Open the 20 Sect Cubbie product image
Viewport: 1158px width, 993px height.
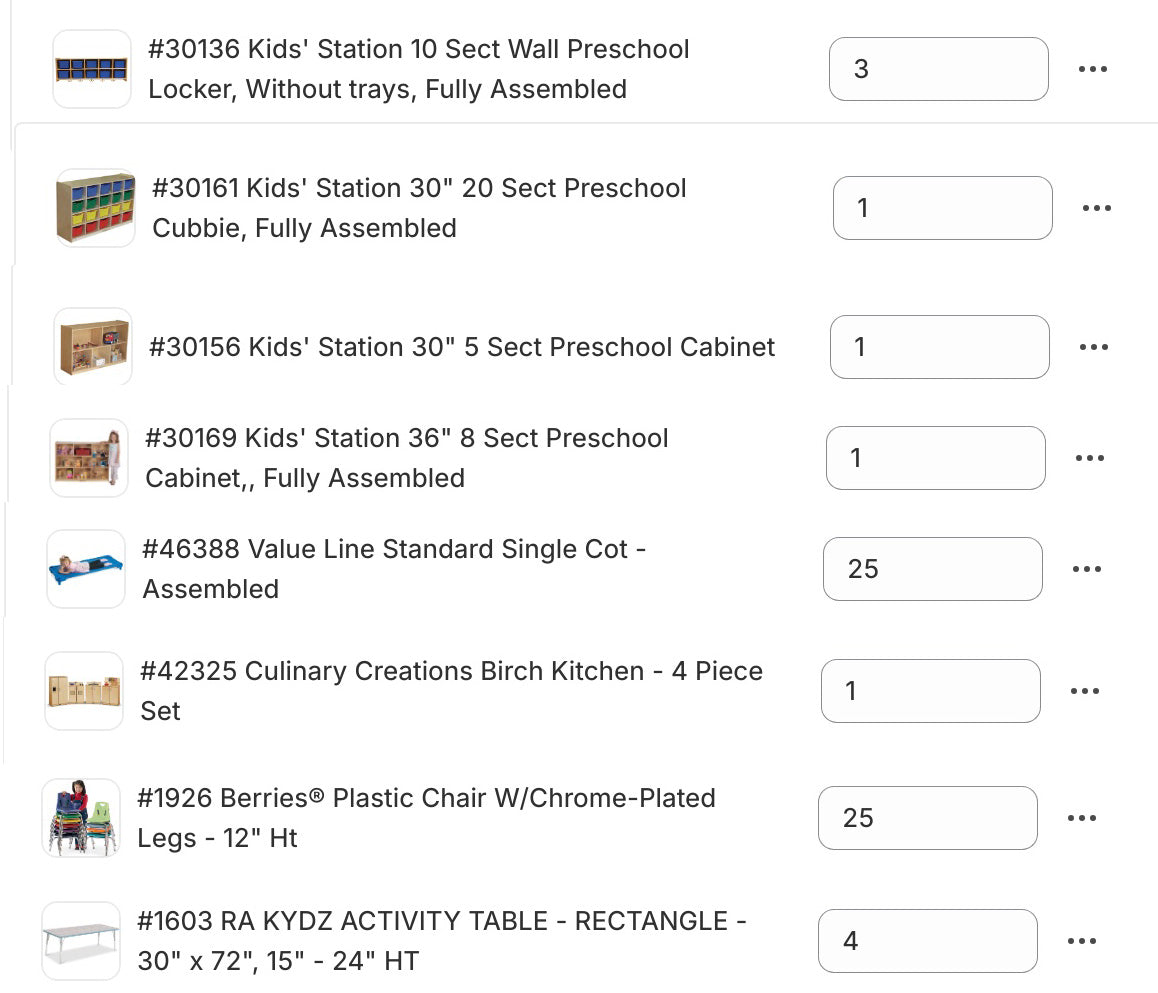(95, 208)
